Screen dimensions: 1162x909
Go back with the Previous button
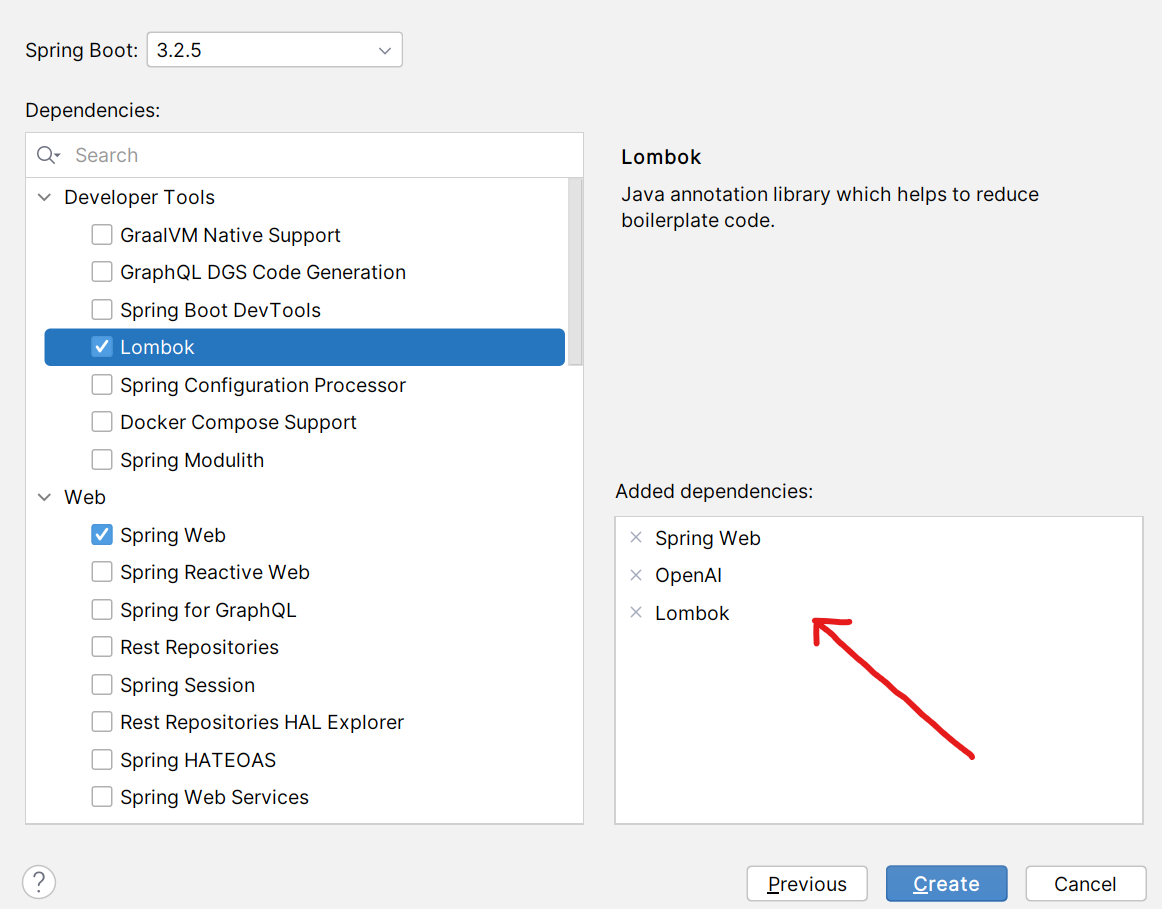[x=806, y=884]
